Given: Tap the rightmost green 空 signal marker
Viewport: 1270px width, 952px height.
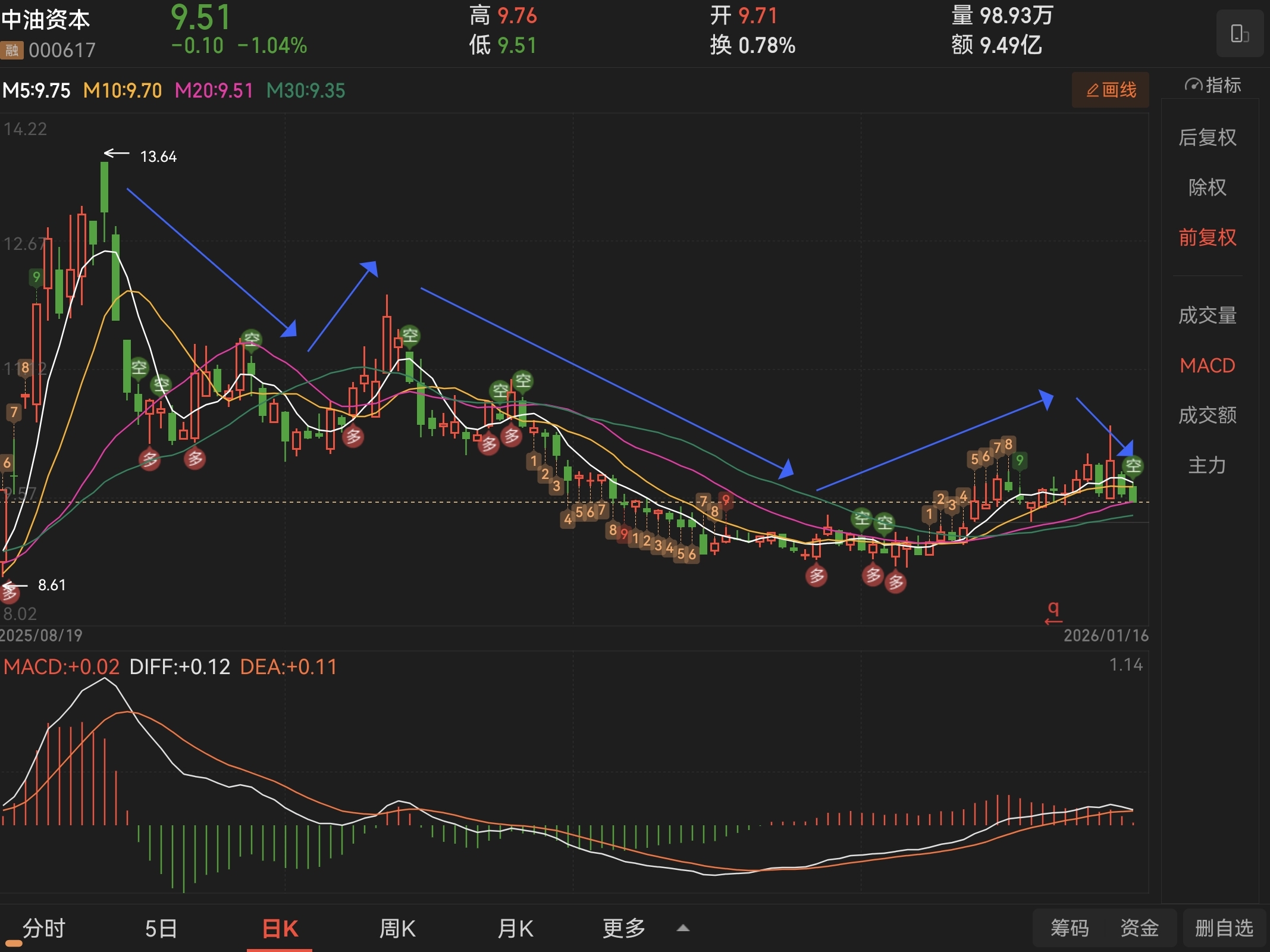Looking at the screenshot, I should click(1133, 465).
